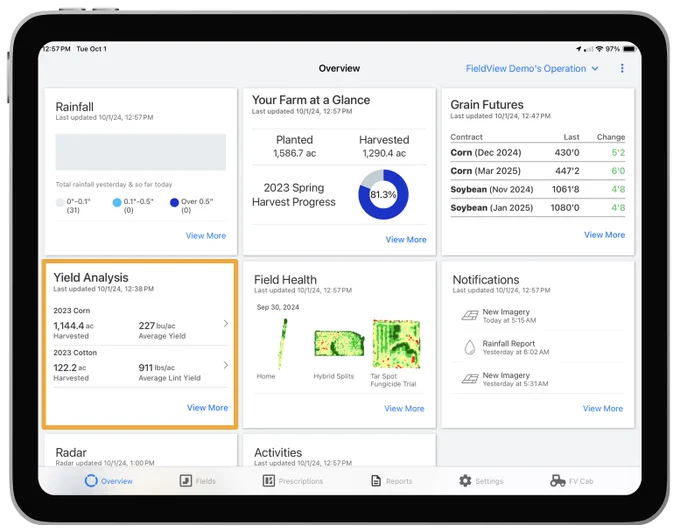The image size is (680, 532).
Task: Click Harvested 1,290.4 ac value
Action: point(384,153)
